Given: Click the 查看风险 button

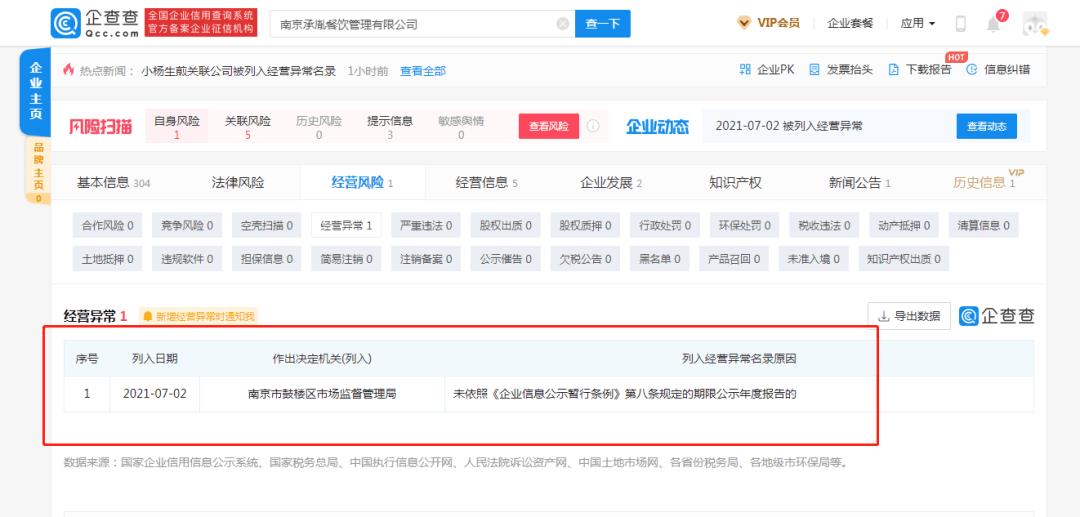Looking at the screenshot, I should click(549, 127).
